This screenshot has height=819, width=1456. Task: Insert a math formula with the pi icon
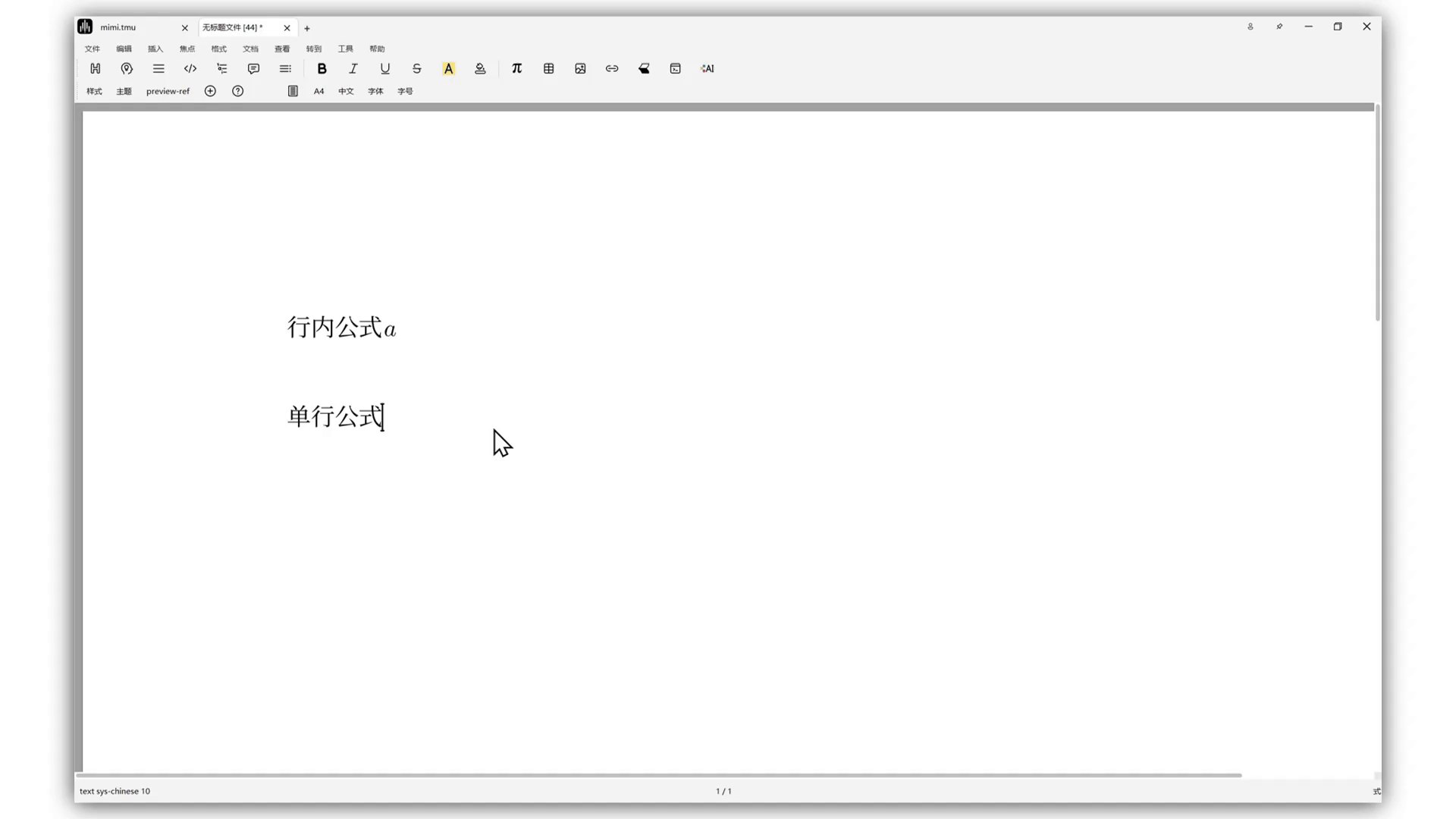[x=516, y=68]
